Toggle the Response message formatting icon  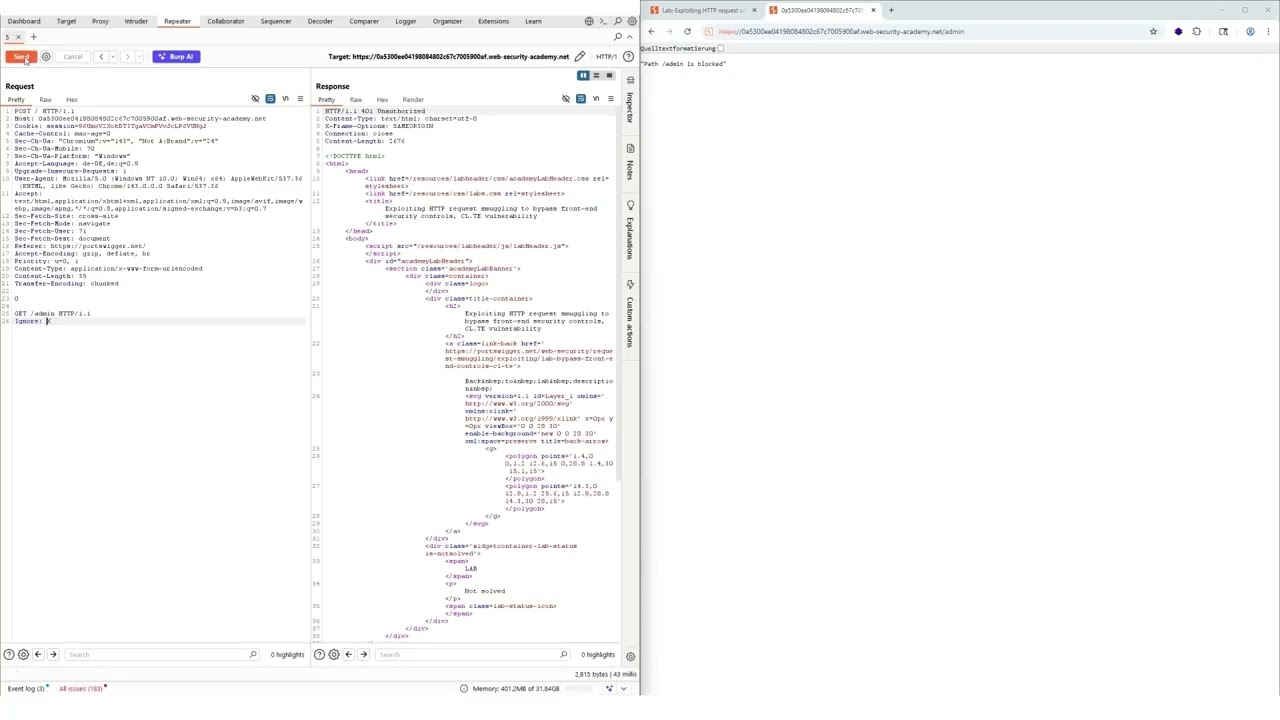tap(581, 99)
